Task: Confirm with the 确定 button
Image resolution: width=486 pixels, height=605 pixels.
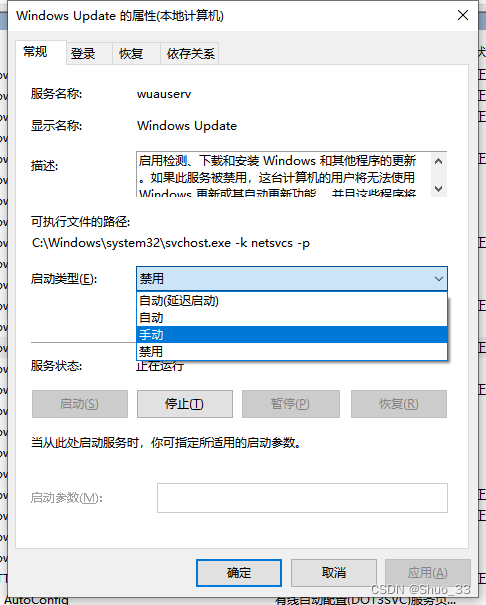Action: click(x=239, y=573)
